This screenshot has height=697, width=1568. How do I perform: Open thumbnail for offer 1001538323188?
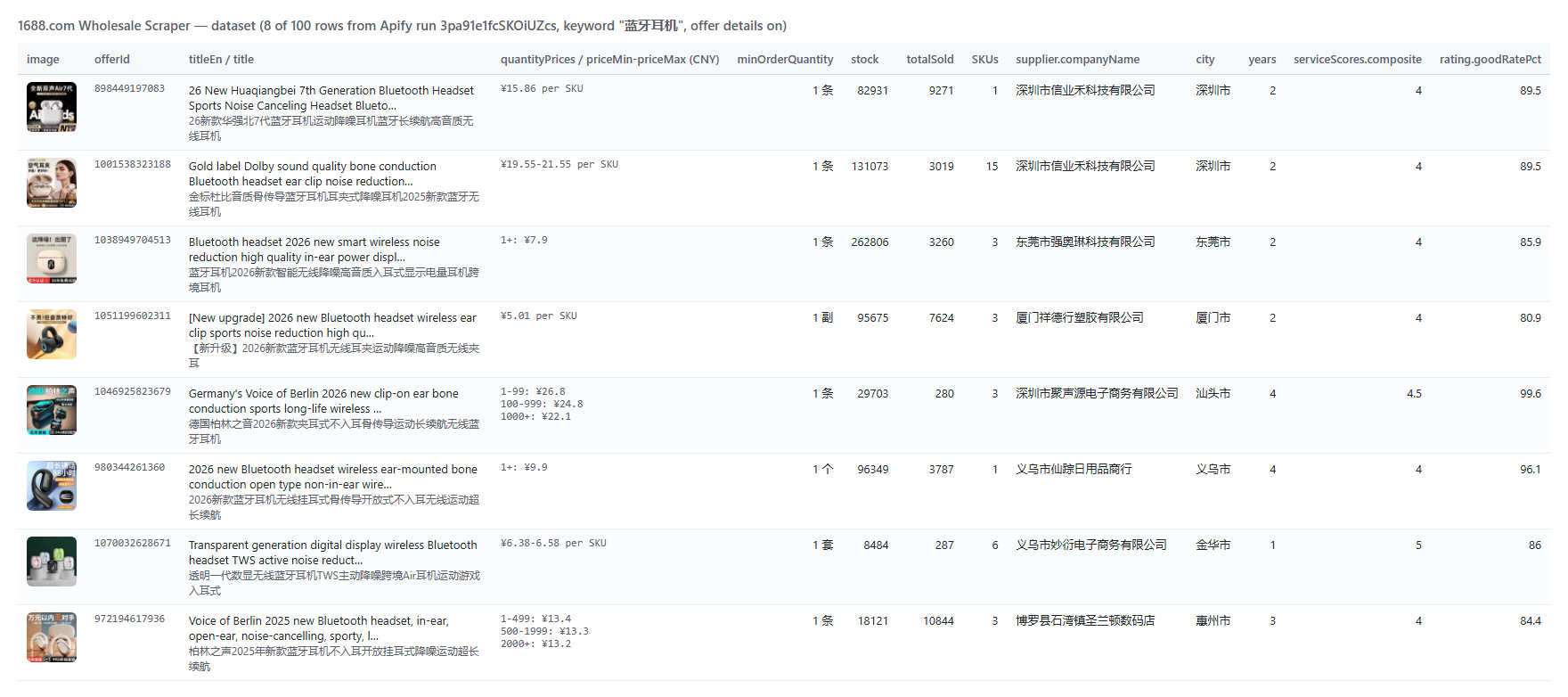(x=52, y=183)
